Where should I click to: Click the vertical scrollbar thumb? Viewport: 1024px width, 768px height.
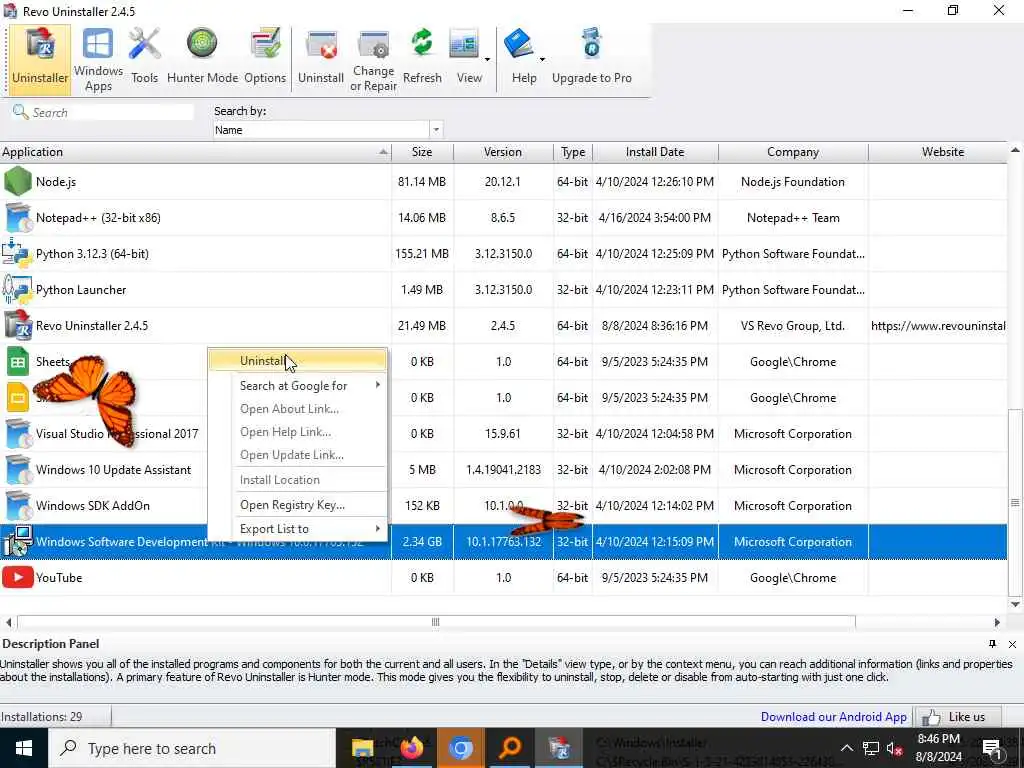click(x=1015, y=502)
